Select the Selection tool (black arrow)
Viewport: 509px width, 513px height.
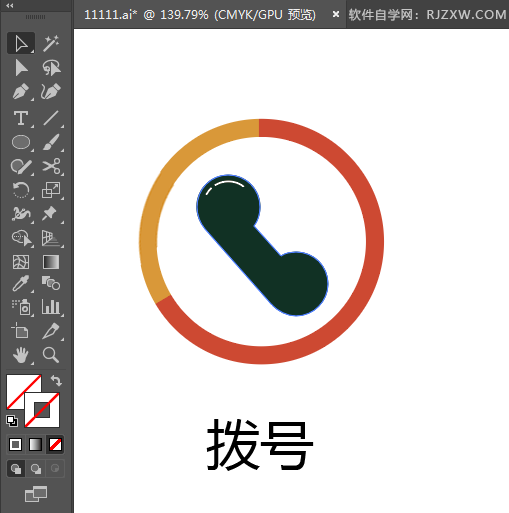click(x=21, y=43)
